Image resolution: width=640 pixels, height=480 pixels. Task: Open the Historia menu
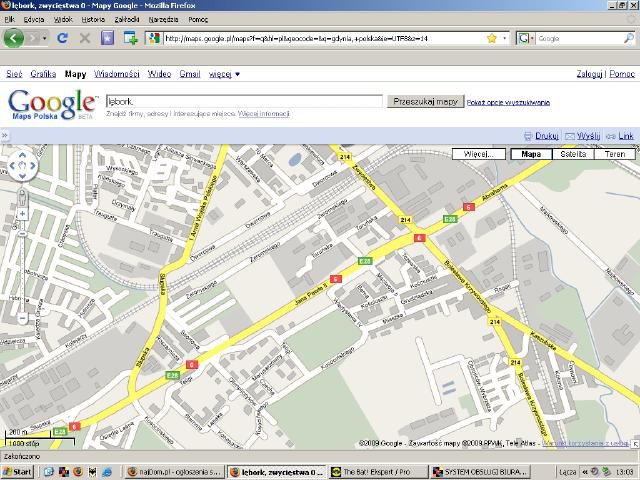93,19
